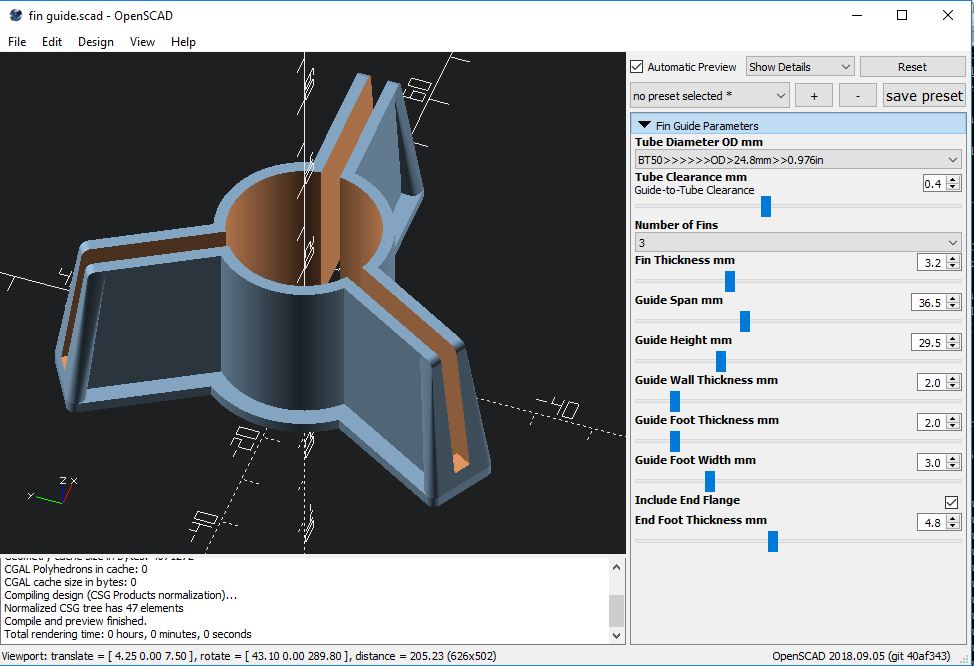Increase Fin Thickness with up arrow

954,258
